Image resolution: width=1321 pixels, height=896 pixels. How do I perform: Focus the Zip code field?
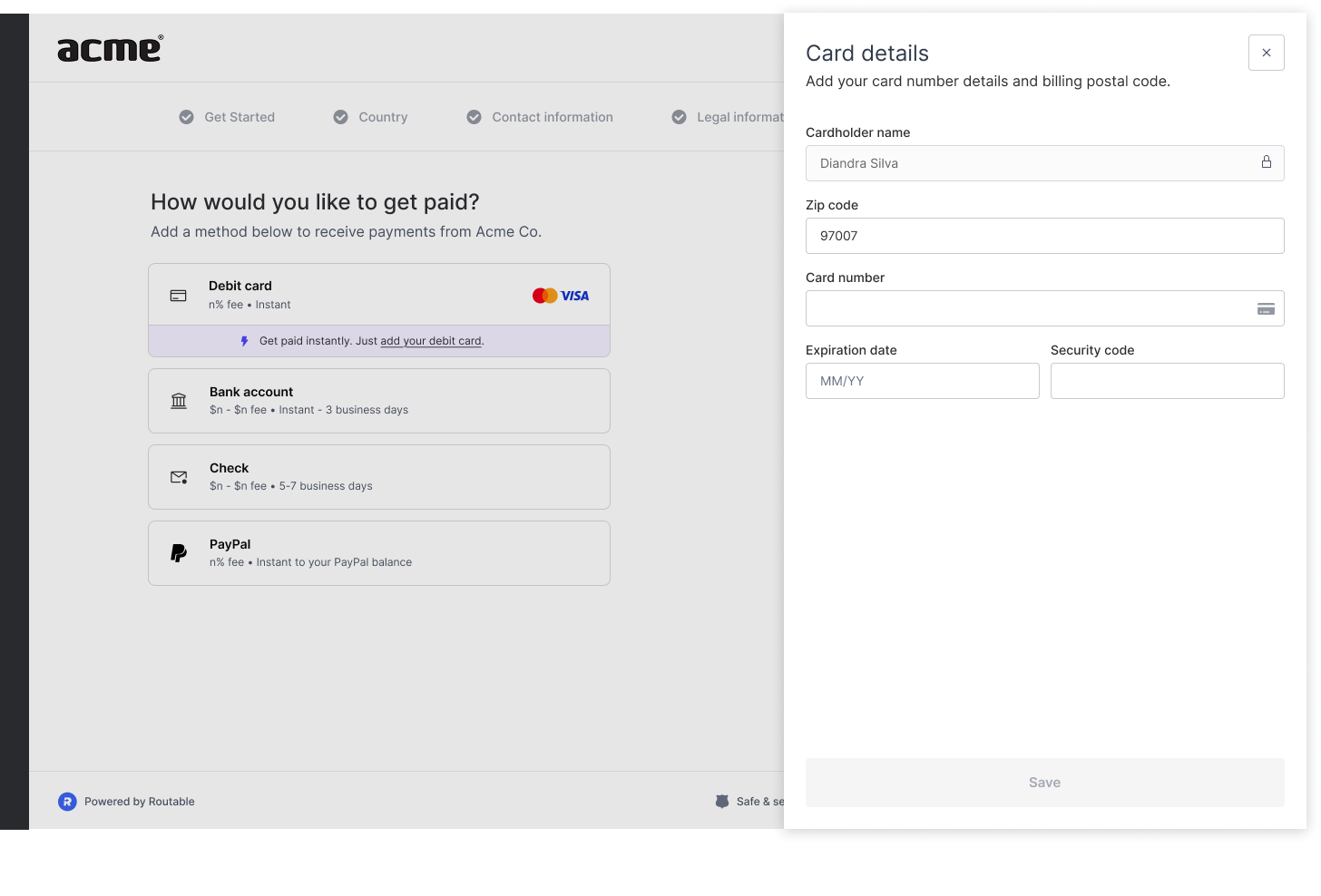tap(1045, 236)
